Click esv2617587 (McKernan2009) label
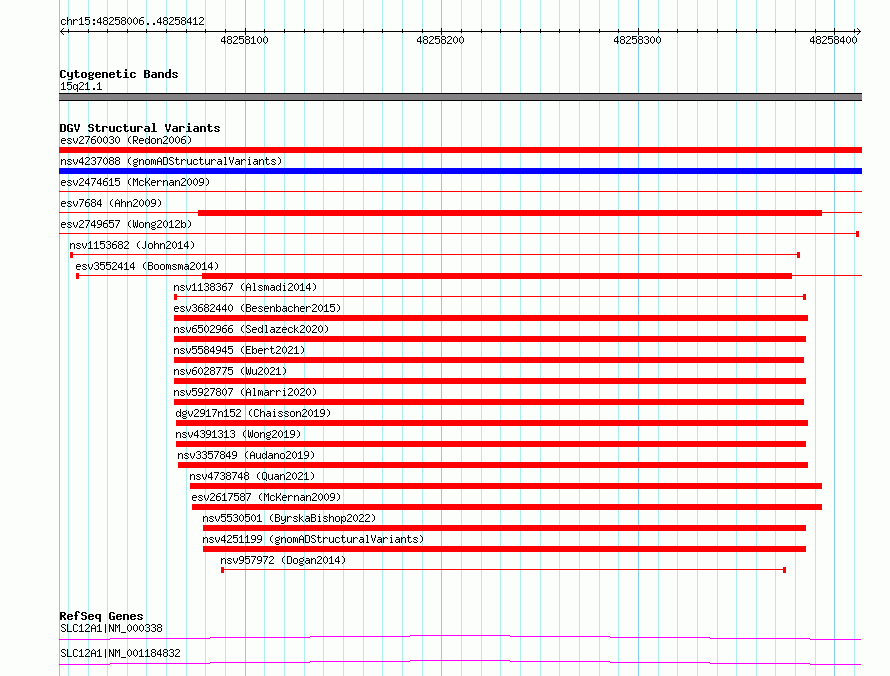The width and height of the screenshot is (890, 676). pos(266,497)
